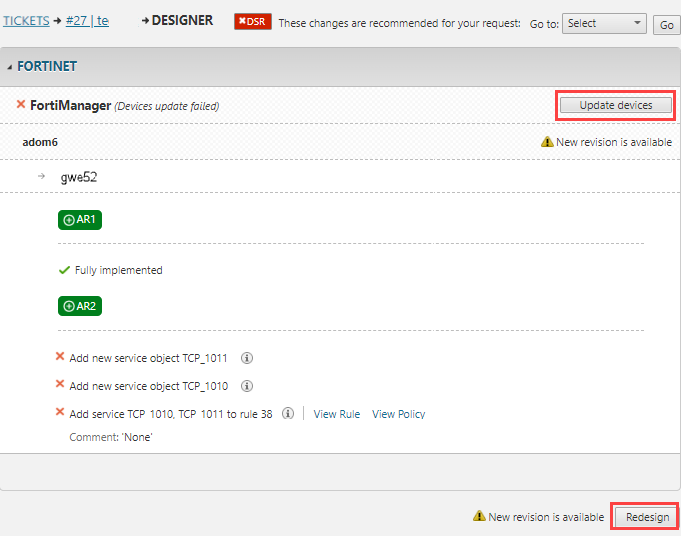Image resolution: width=681 pixels, height=536 pixels.
Task: Click the Fully implemented status text
Action: (x=119, y=270)
